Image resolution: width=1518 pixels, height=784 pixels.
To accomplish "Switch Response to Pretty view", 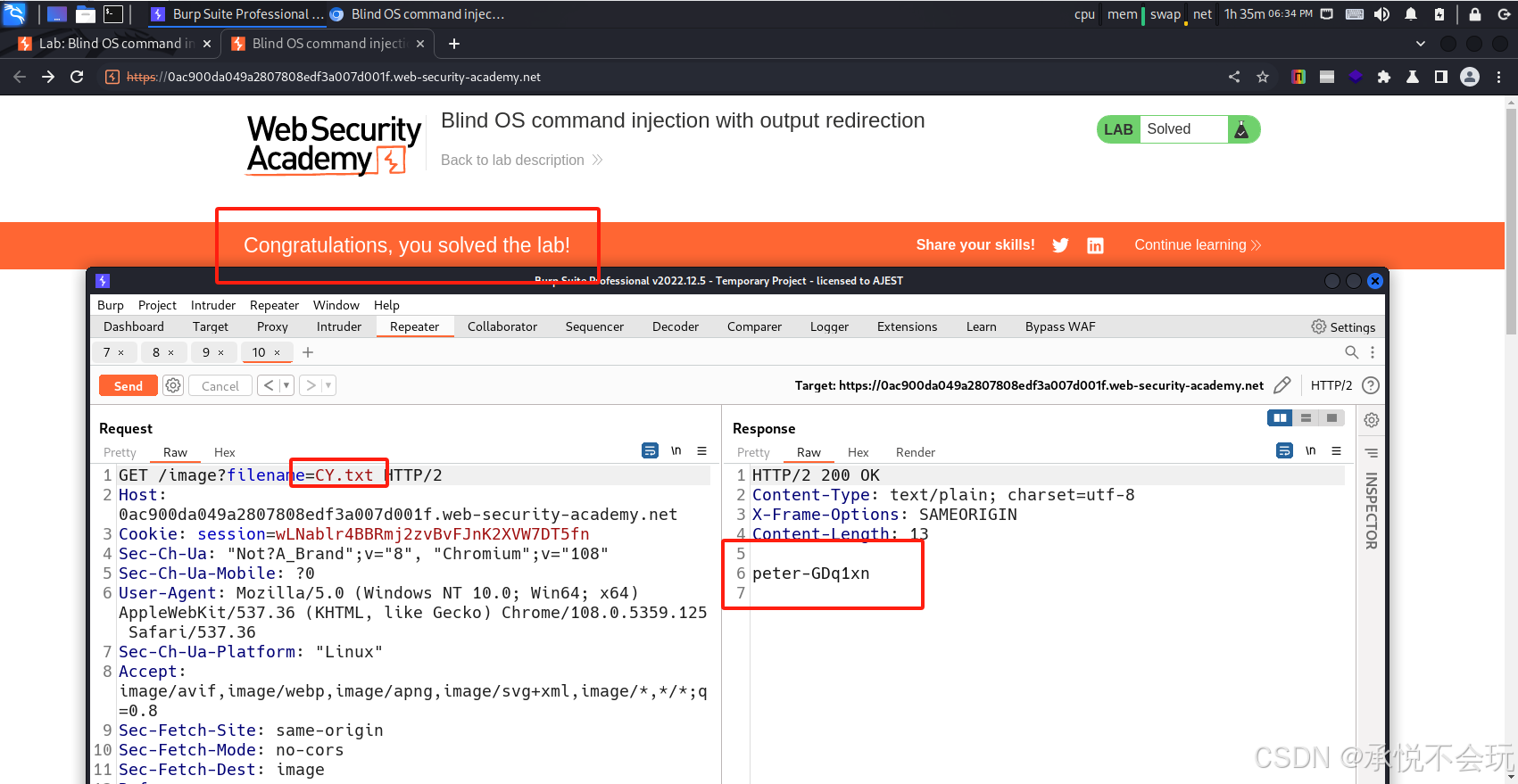I will pos(753,452).
